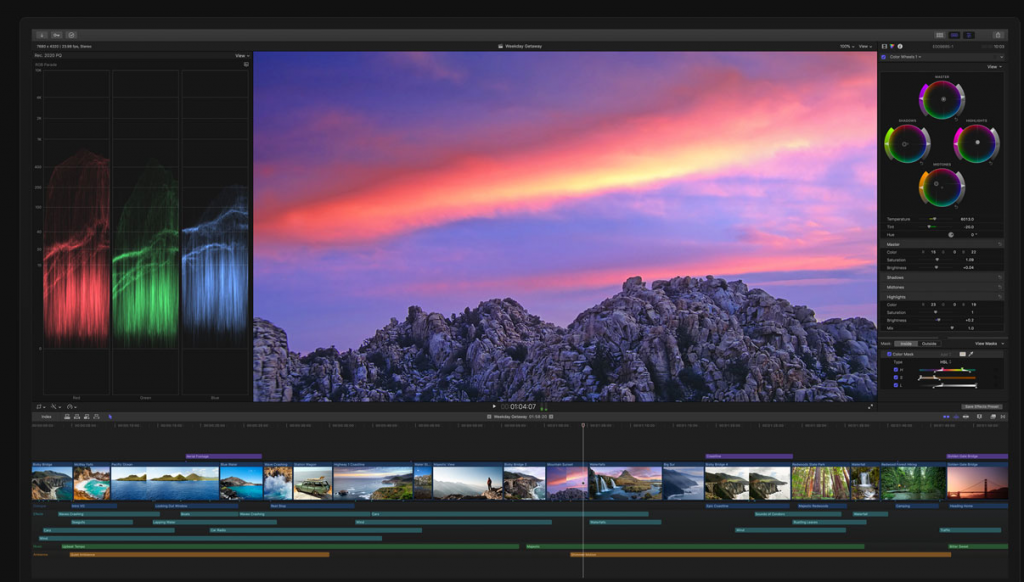The width and height of the screenshot is (1024, 582).
Task: Click the Share export icon
Action: tap(997, 34)
